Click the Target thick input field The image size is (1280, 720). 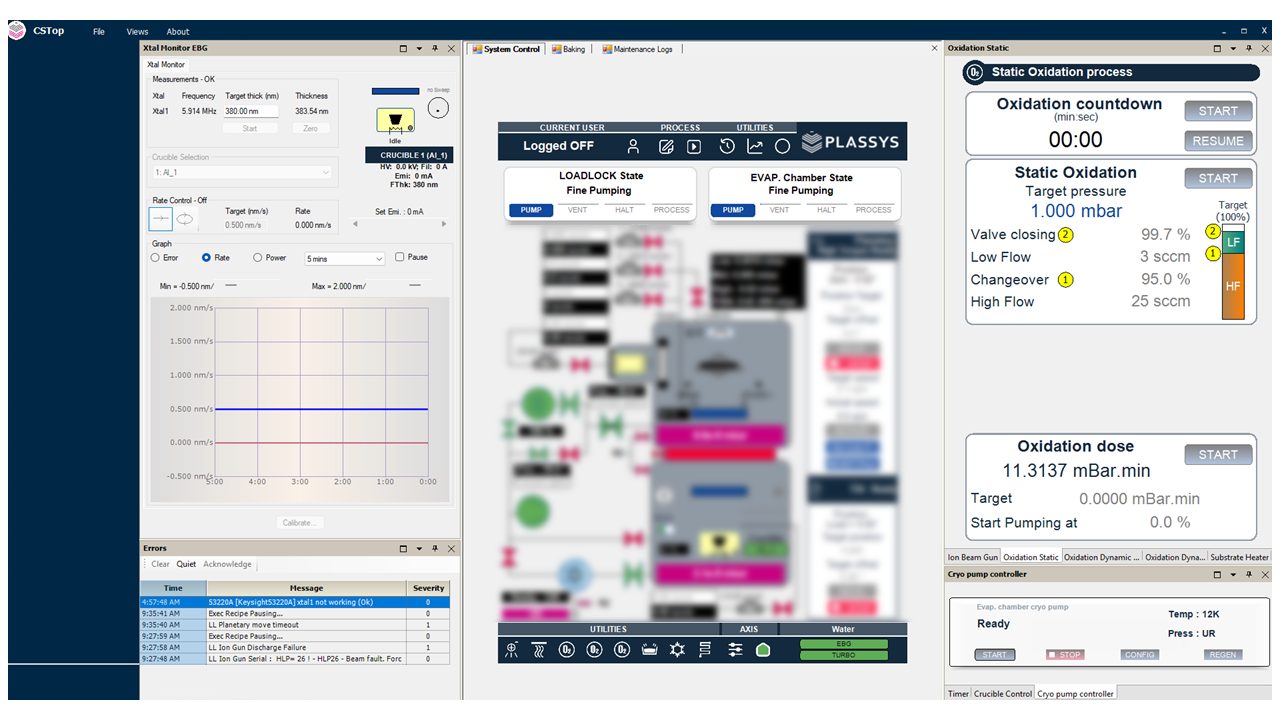click(250, 111)
